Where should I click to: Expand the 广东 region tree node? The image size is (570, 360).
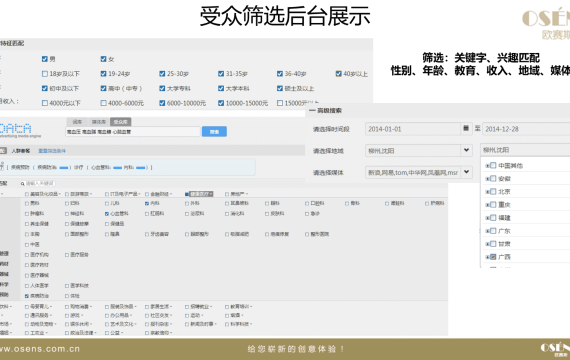tap(487, 231)
